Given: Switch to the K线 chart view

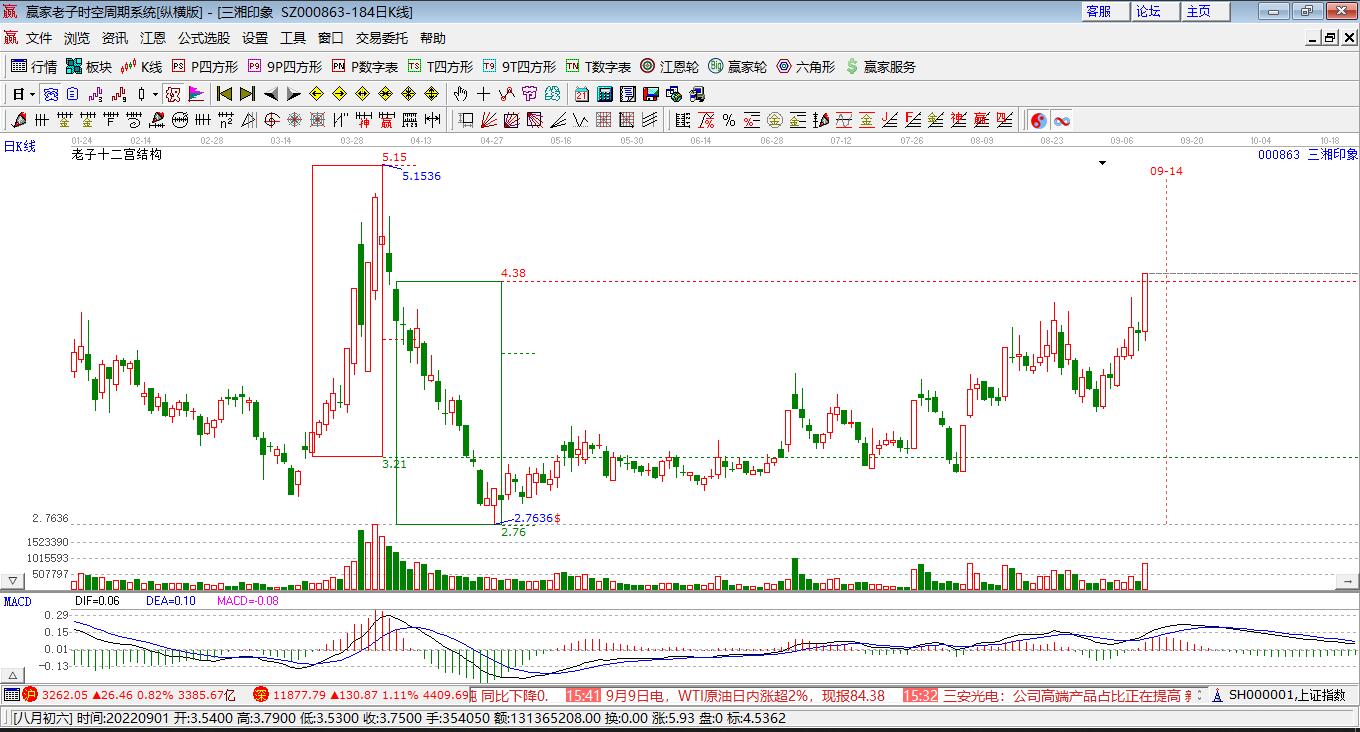Looking at the screenshot, I should click(141, 67).
